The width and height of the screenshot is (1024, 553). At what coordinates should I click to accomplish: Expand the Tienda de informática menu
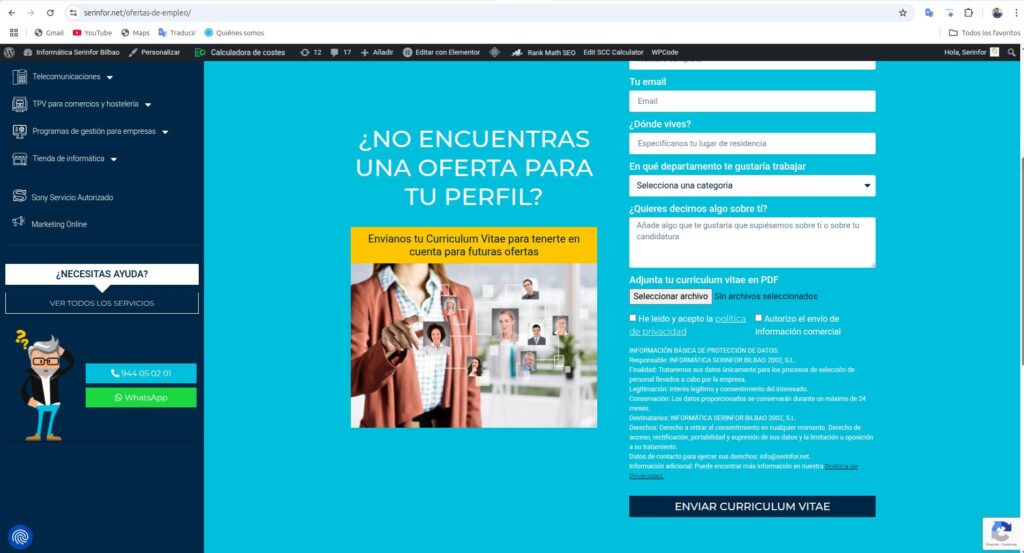[114, 159]
